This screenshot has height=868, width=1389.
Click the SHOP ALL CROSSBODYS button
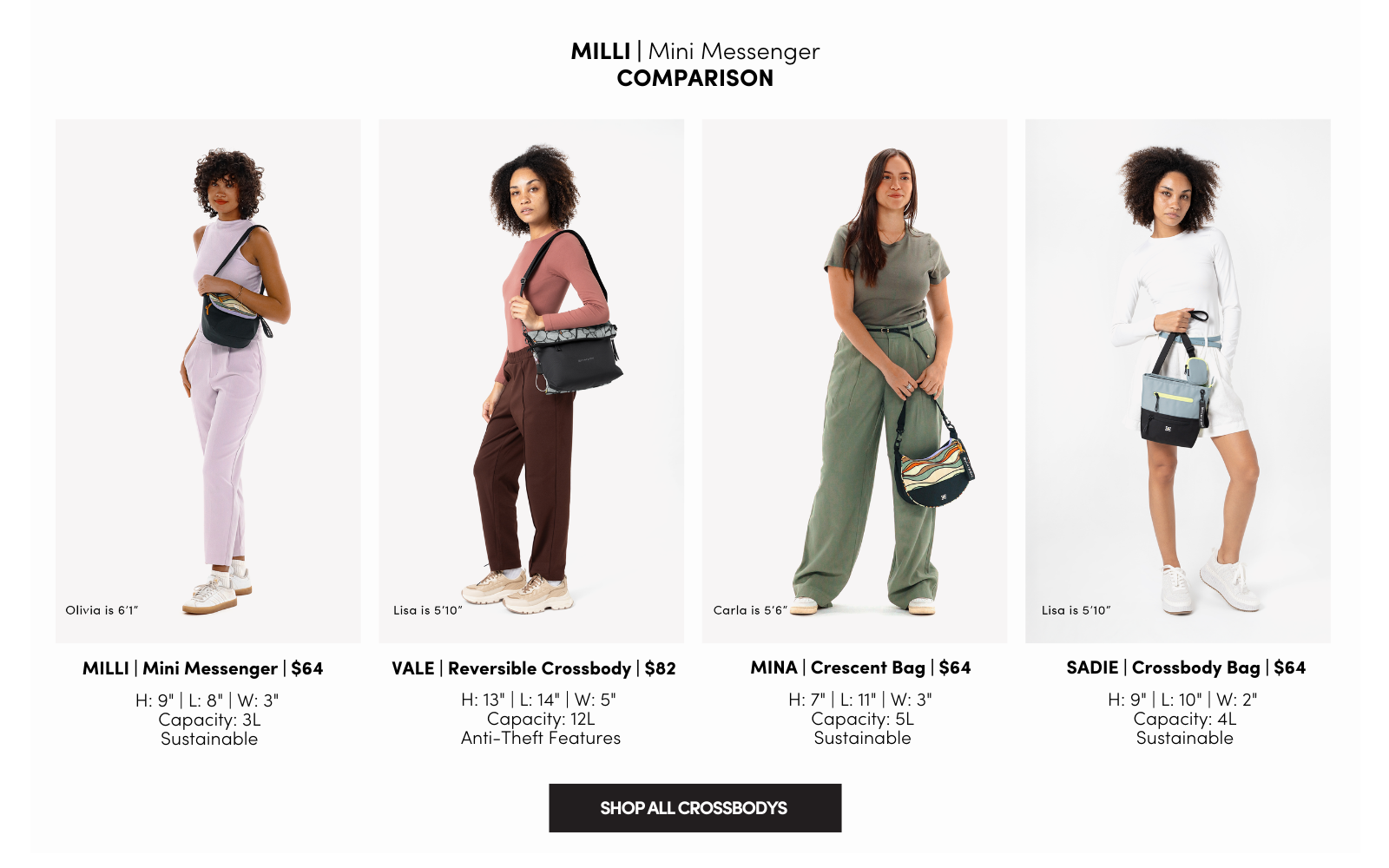pos(694,808)
